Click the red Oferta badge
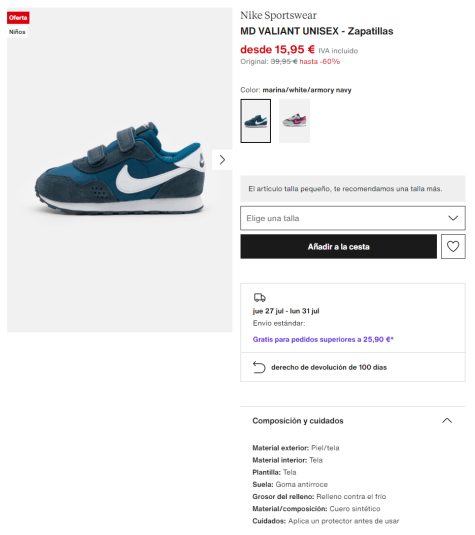Image resolution: width=475 pixels, height=535 pixels. tap(18, 18)
